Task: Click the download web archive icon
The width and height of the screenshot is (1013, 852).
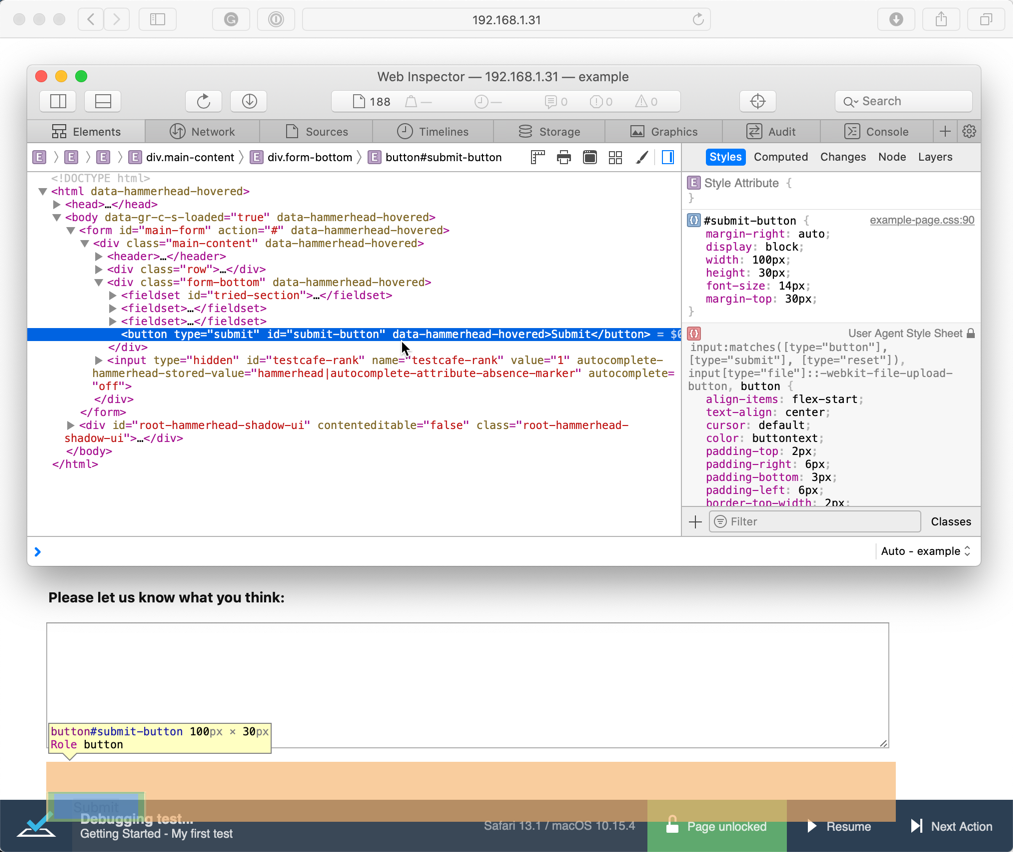Action: click(x=249, y=101)
